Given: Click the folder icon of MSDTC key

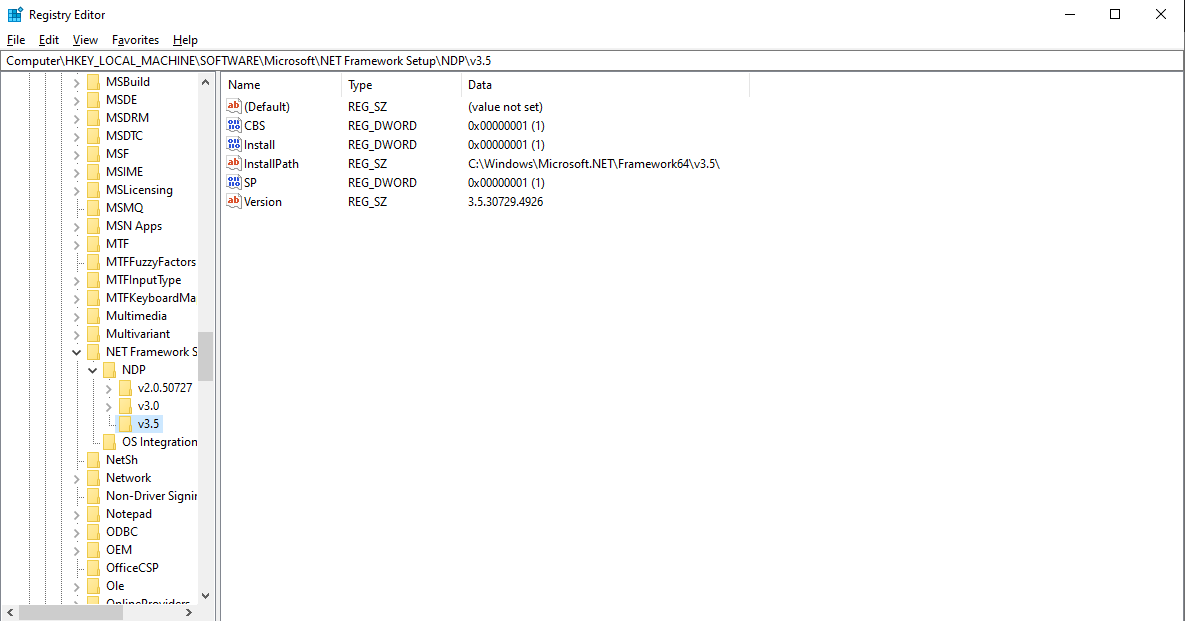Looking at the screenshot, I should 94,136.
